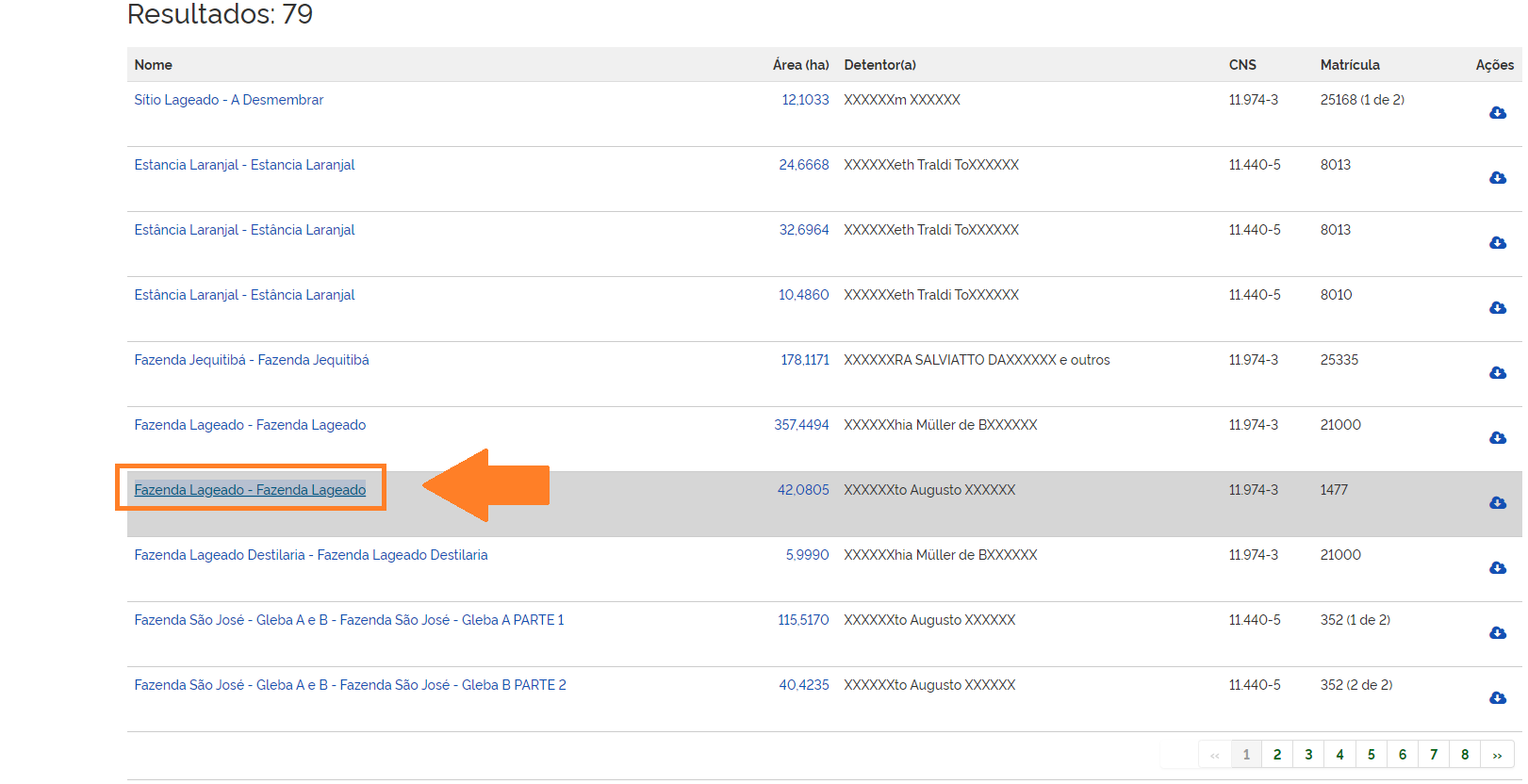This screenshot has width=1528, height=784.
Task: Download the Fazenda Lageado Destilaria record
Action: pyautogui.click(x=1497, y=568)
